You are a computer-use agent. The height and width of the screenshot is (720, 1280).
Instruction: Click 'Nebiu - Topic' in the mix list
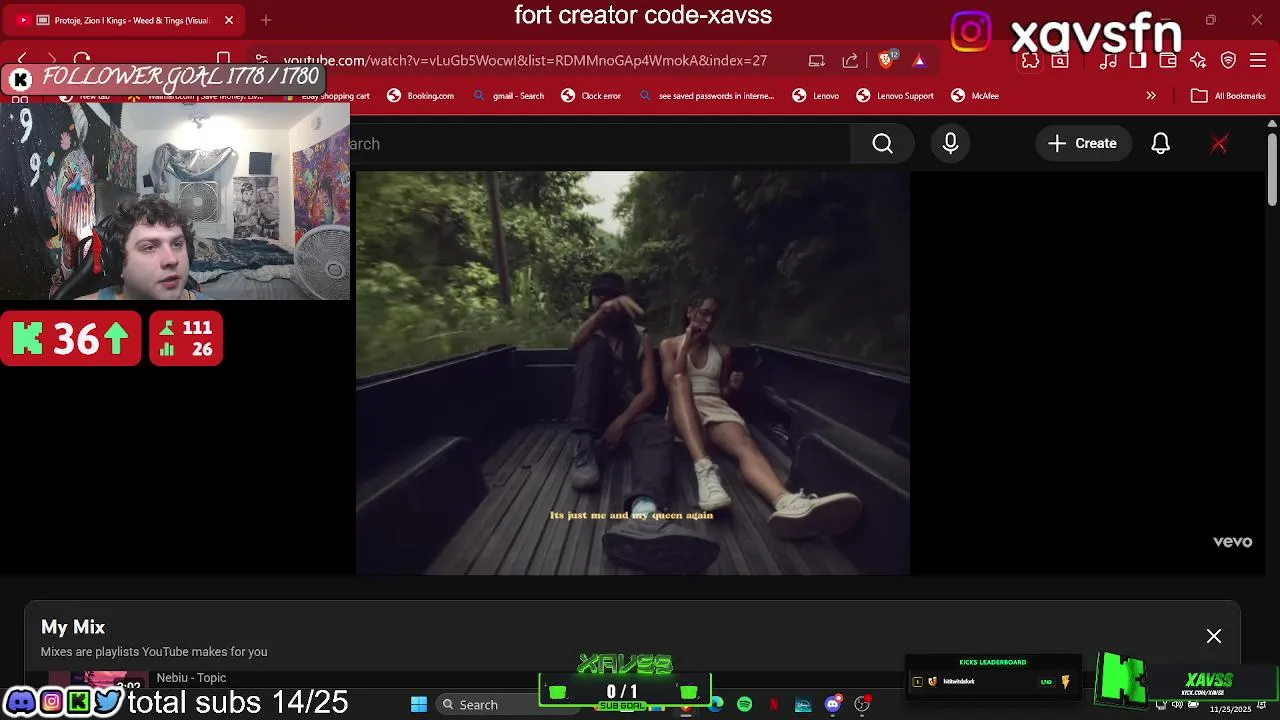pyautogui.click(x=191, y=678)
